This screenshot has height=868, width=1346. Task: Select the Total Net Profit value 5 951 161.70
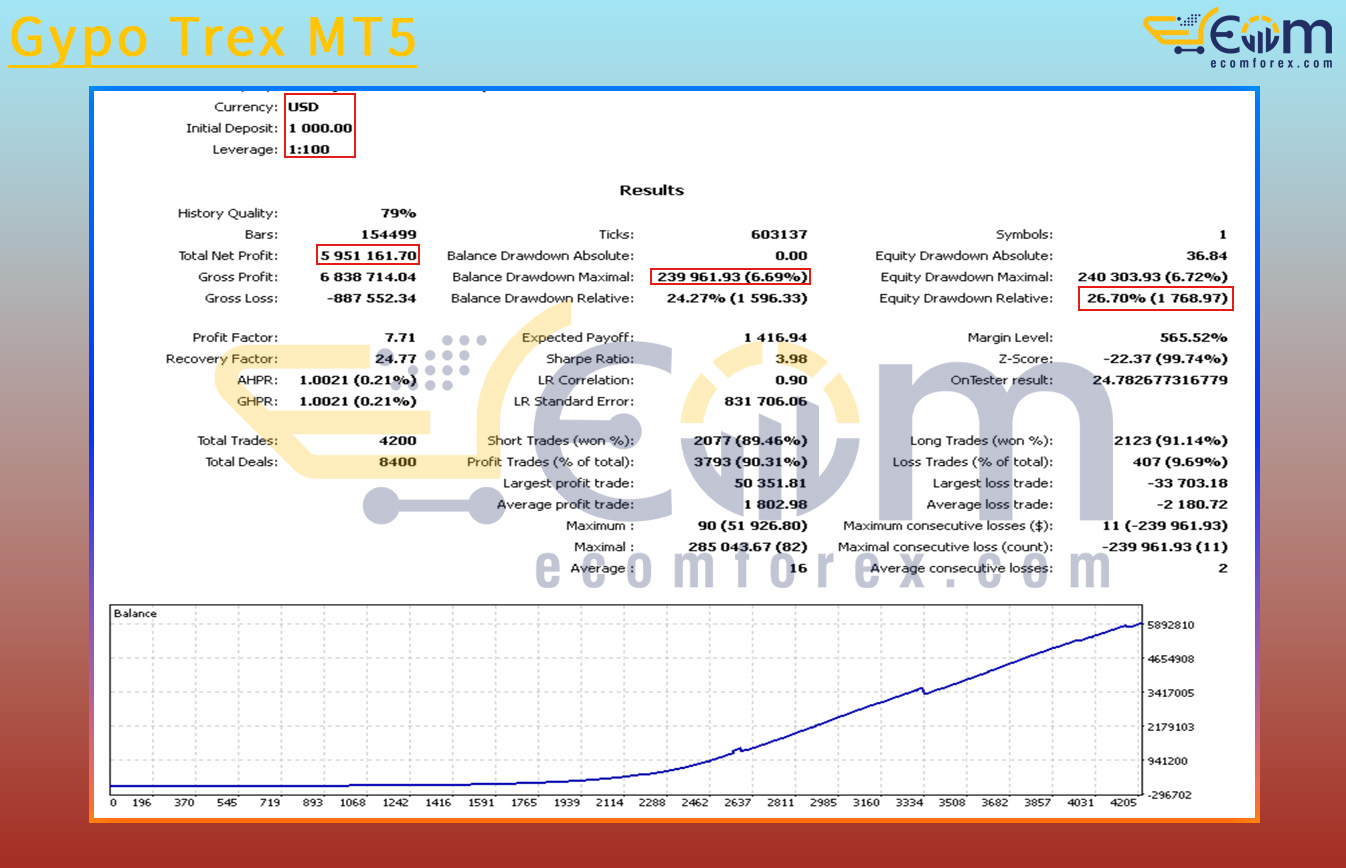[368, 256]
